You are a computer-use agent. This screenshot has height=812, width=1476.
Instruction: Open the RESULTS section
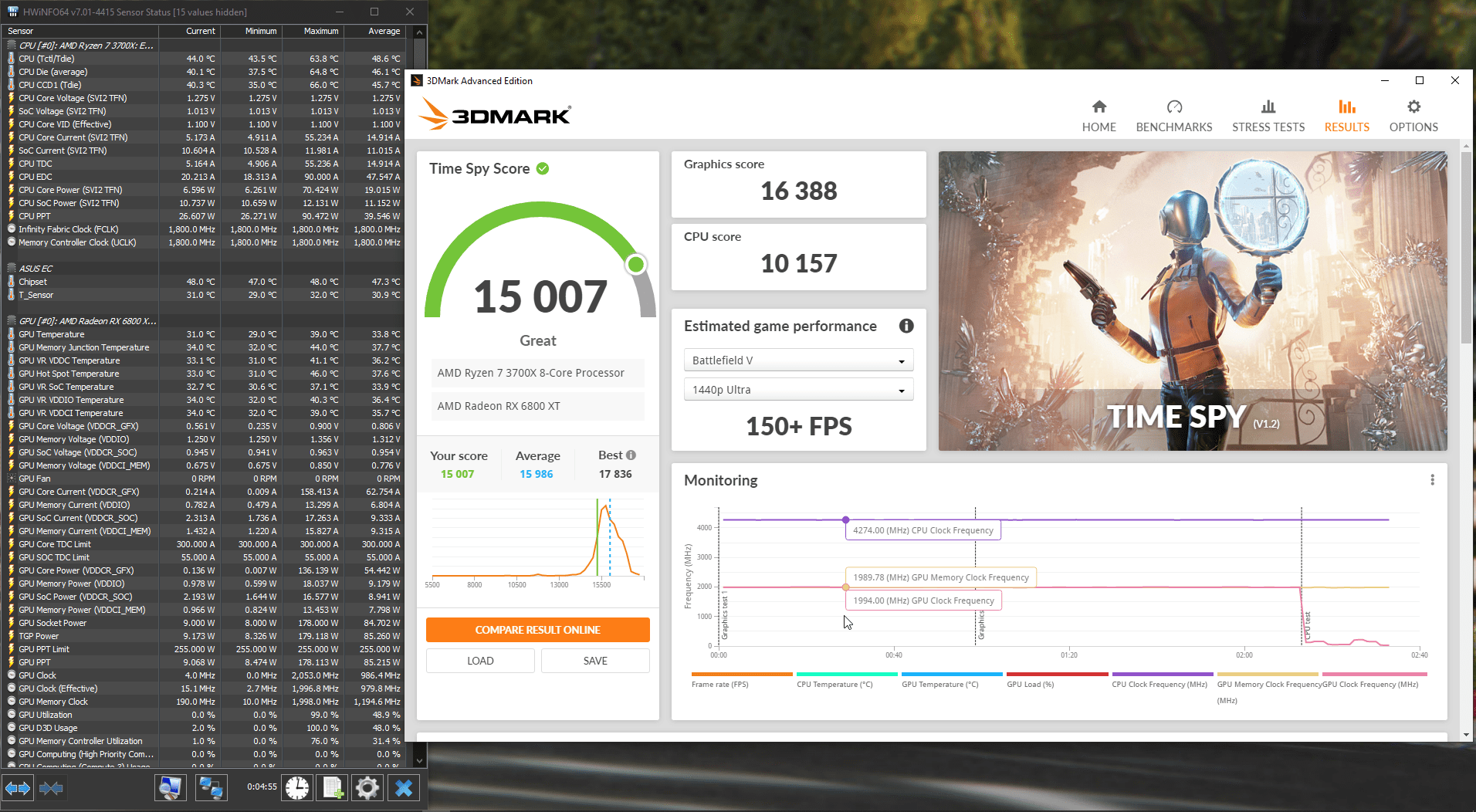1346,117
